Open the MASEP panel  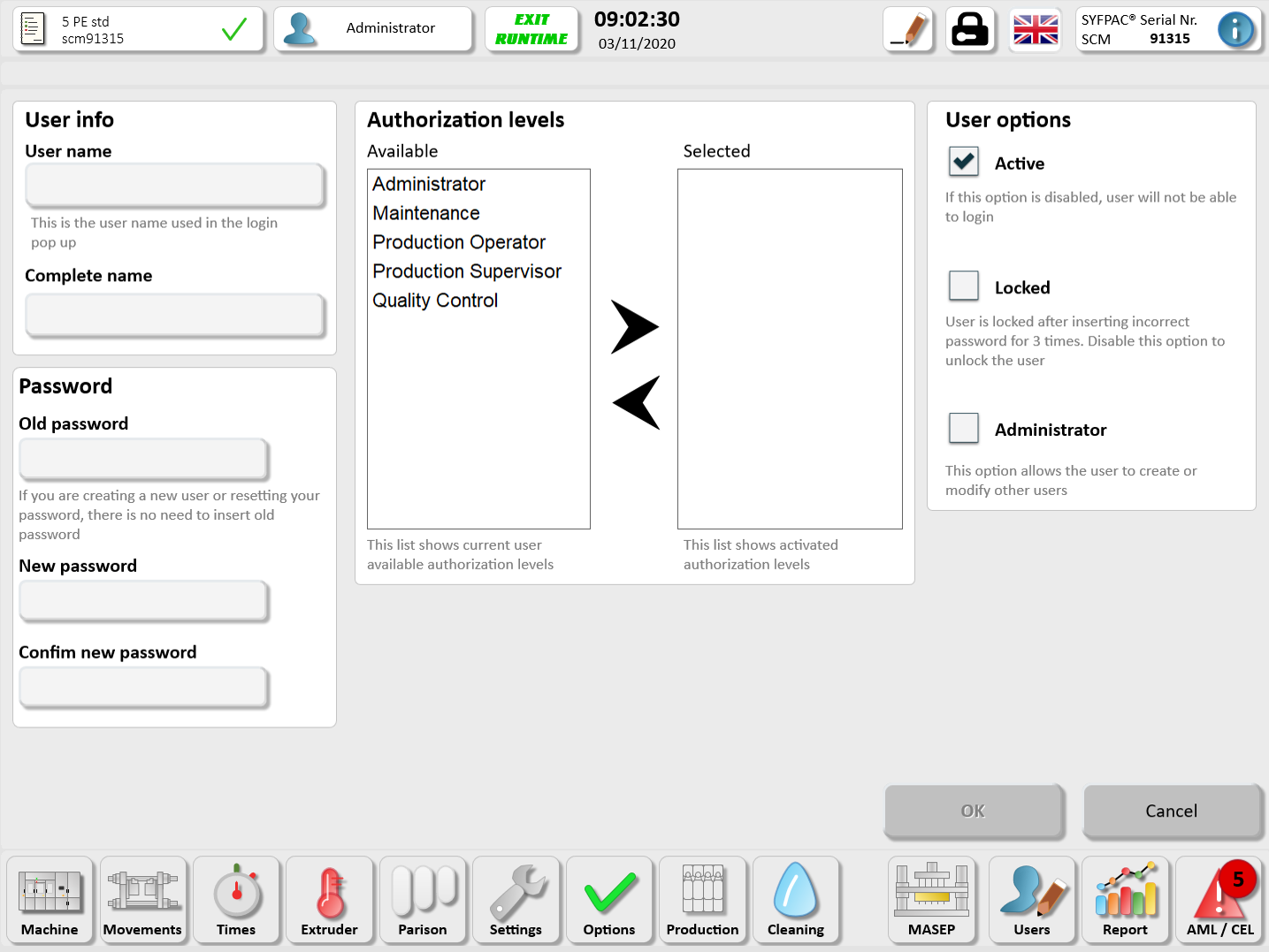click(x=932, y=899)
